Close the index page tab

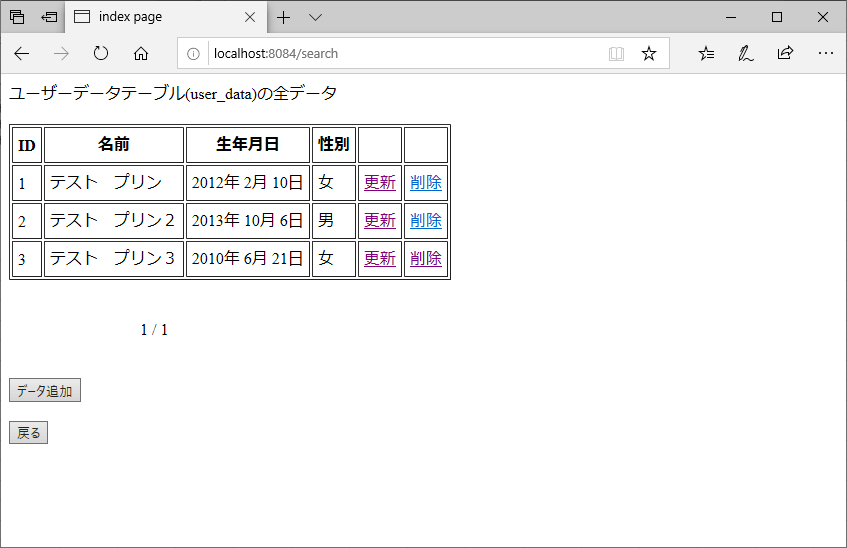250,17
